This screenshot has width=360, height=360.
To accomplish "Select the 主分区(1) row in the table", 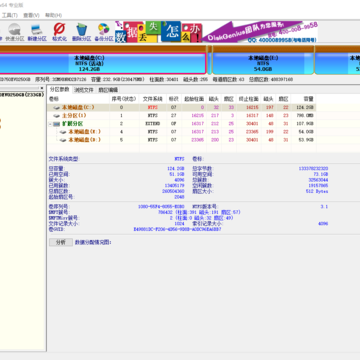I will (x=182, y=115).
